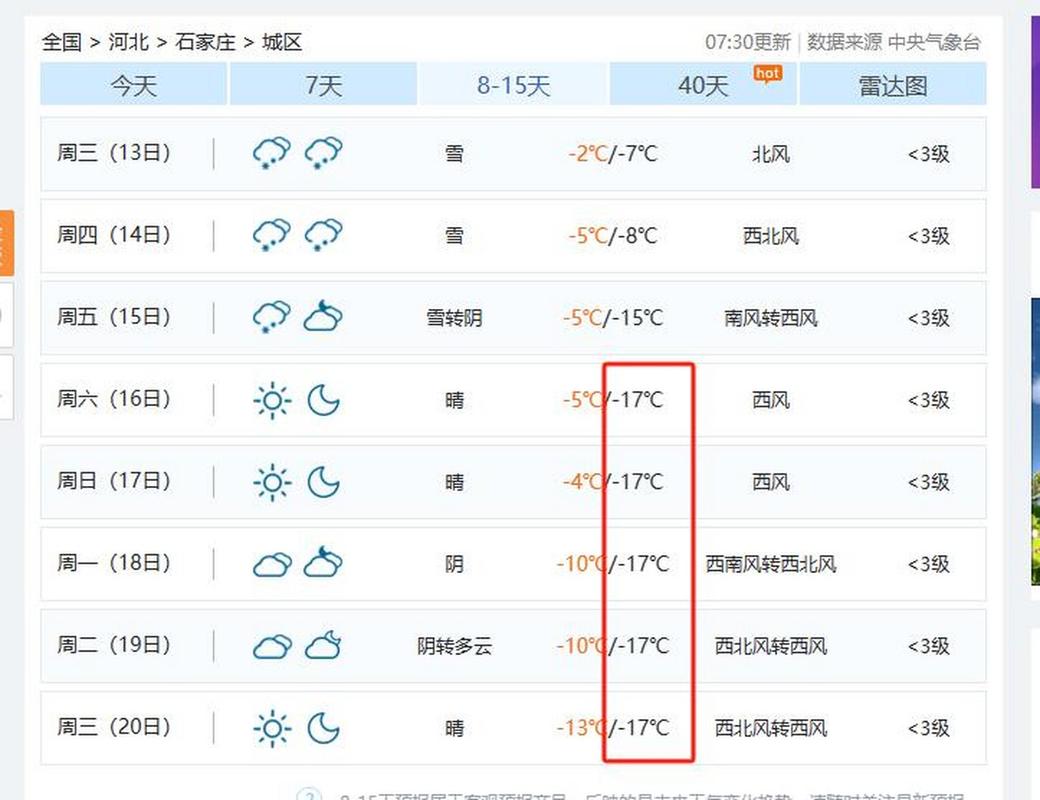Image resolution: width=1040 pixels, height=800 pixels.
Task: Click the 雪转阴 weather description
Action: (454, 318)
